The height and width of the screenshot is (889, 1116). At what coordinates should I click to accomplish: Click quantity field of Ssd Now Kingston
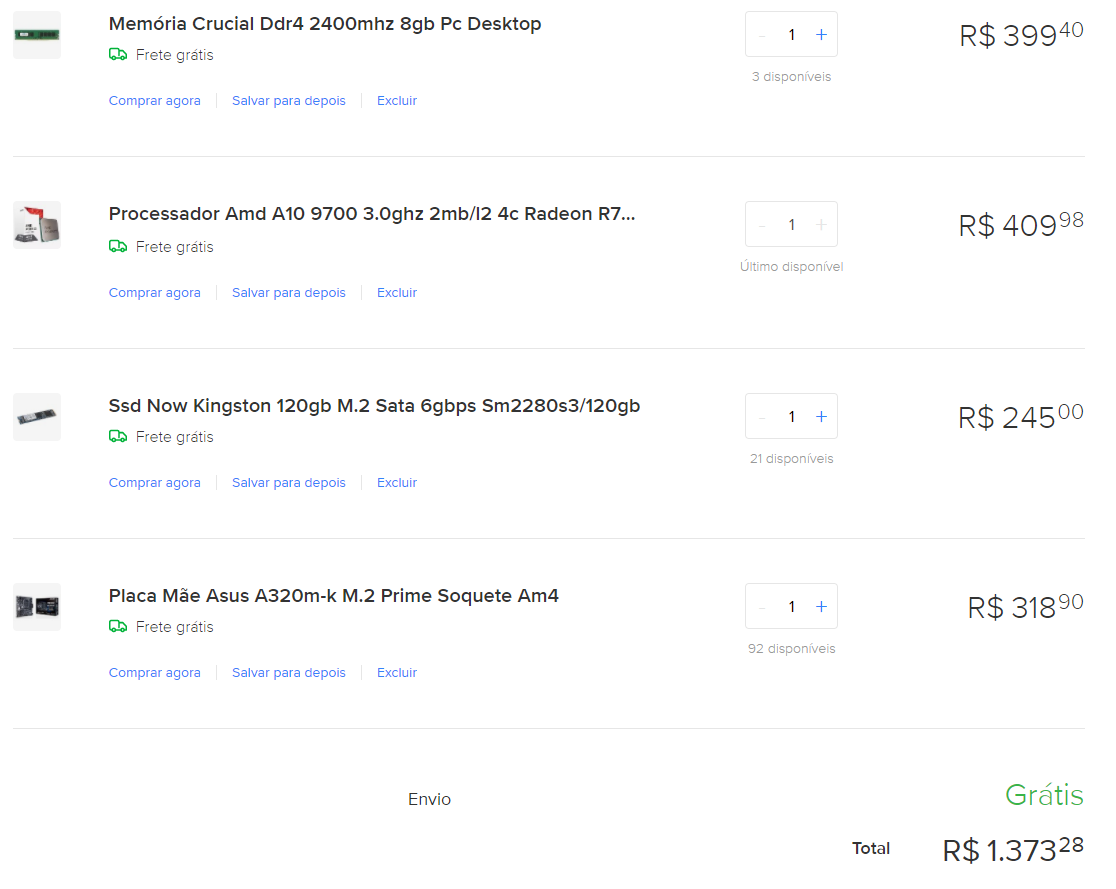pyautogui.click(x=791, y=416)
